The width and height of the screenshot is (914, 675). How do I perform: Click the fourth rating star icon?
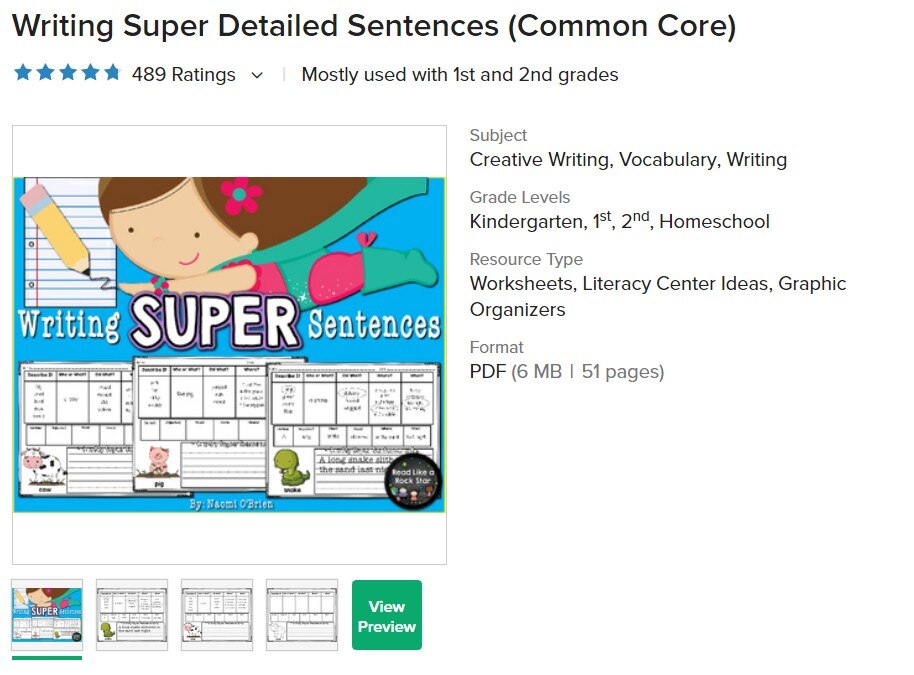tap(90, 72)
